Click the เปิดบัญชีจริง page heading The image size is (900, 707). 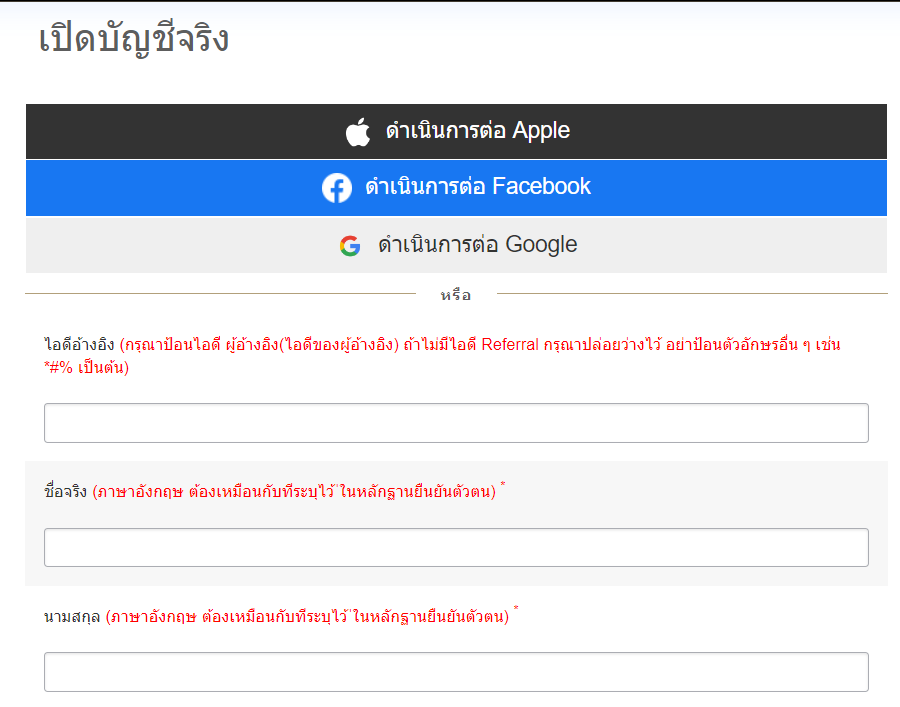click(134, 39)
